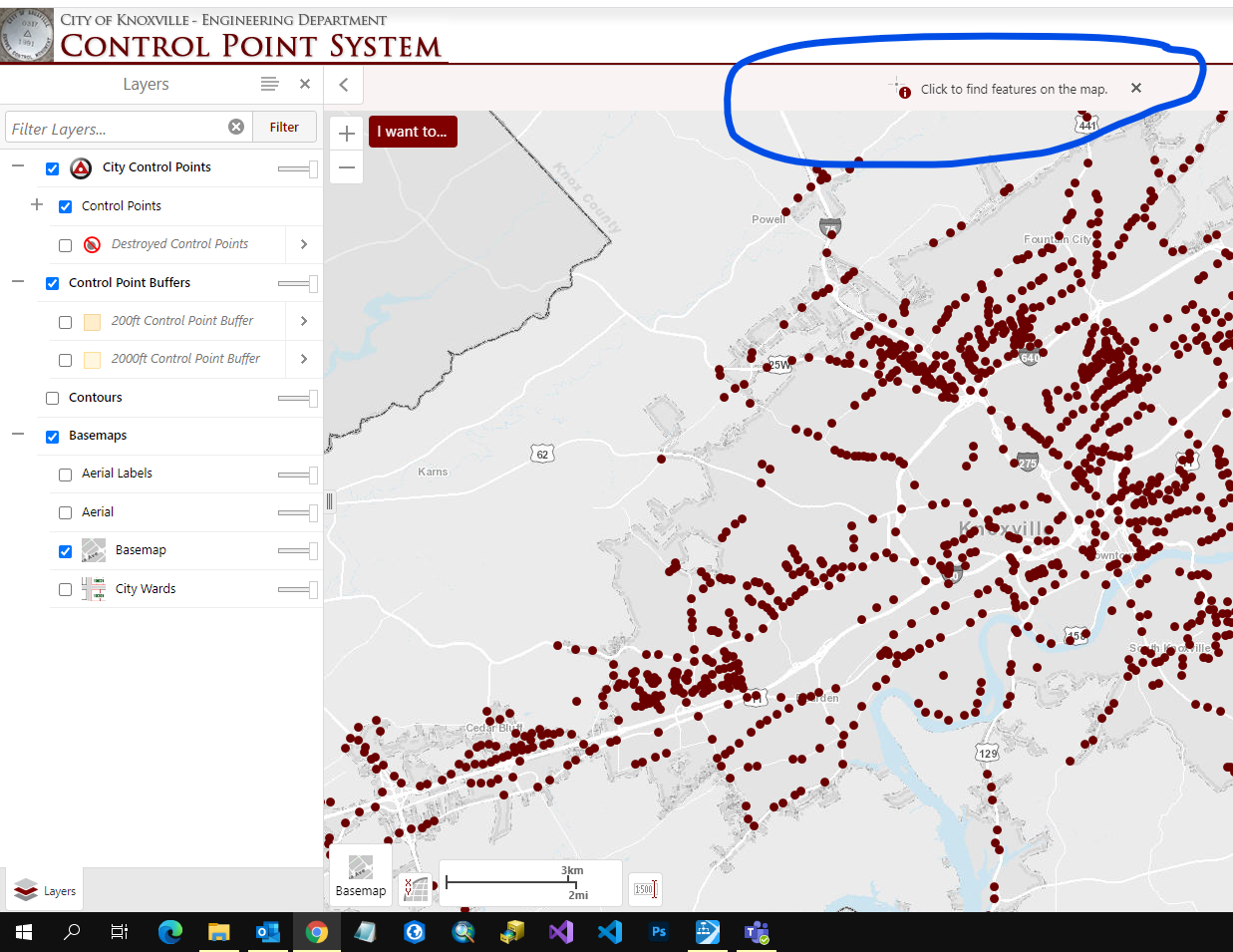1233x952 pixels.
Task: Click the info icon in the notification
Action: pyautogui.click(x=905, y=93)
